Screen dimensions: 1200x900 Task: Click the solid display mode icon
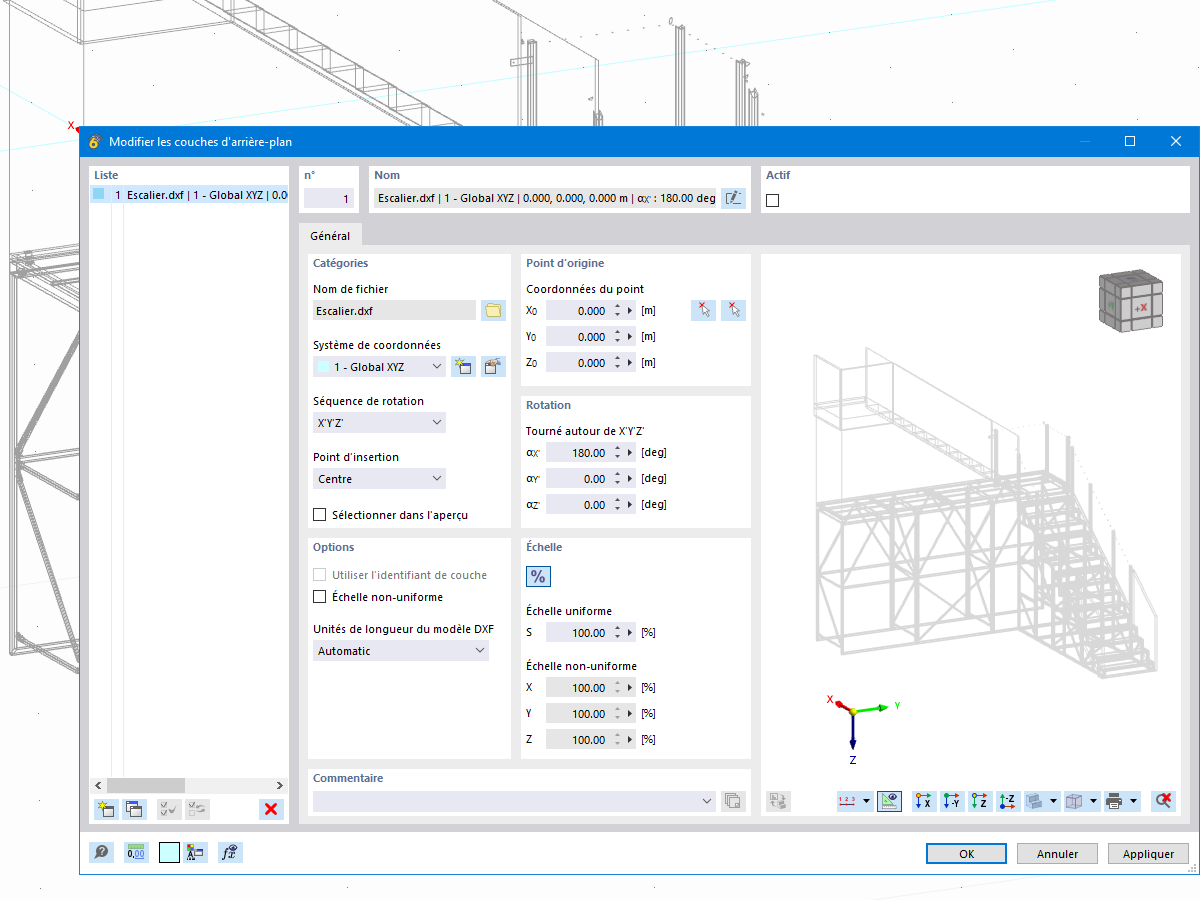[x=1036, y=801]
